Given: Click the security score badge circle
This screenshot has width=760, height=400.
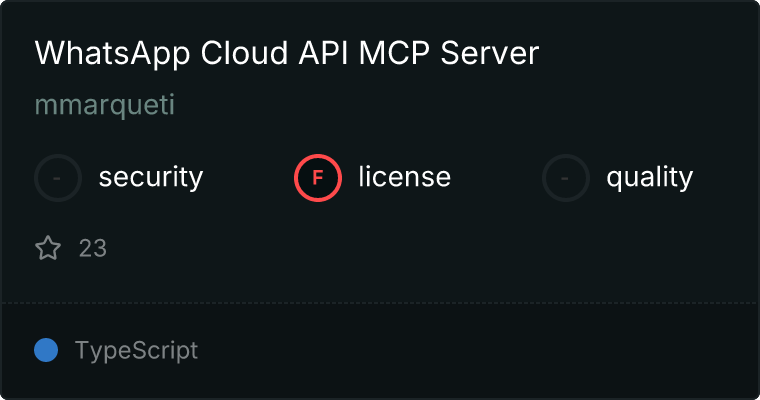Looking at the screenshot, I should (58, 178).
